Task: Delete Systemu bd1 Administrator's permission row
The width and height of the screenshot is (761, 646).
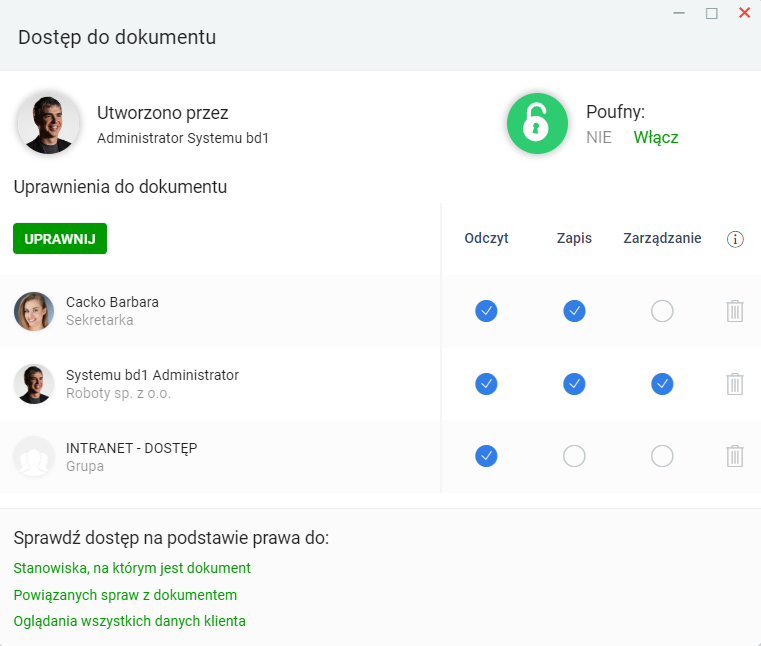Action: click(x=735, y=384)
